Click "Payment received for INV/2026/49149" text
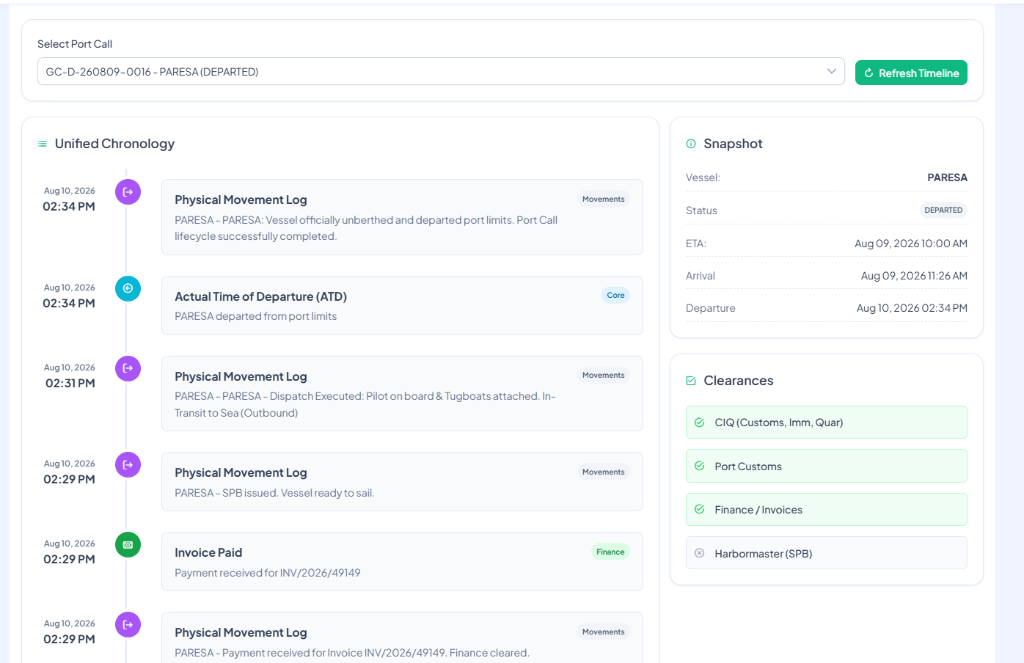Screen dimensions: 1024x663 pos(267,573)
